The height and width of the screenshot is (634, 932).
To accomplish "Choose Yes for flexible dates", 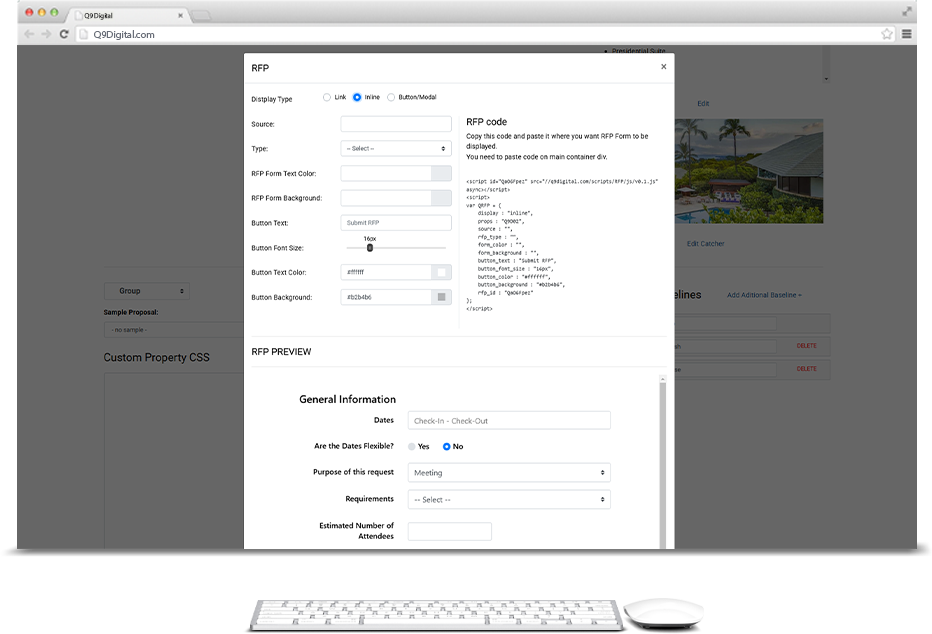I will pyautogui.click(x=411, y=446).
